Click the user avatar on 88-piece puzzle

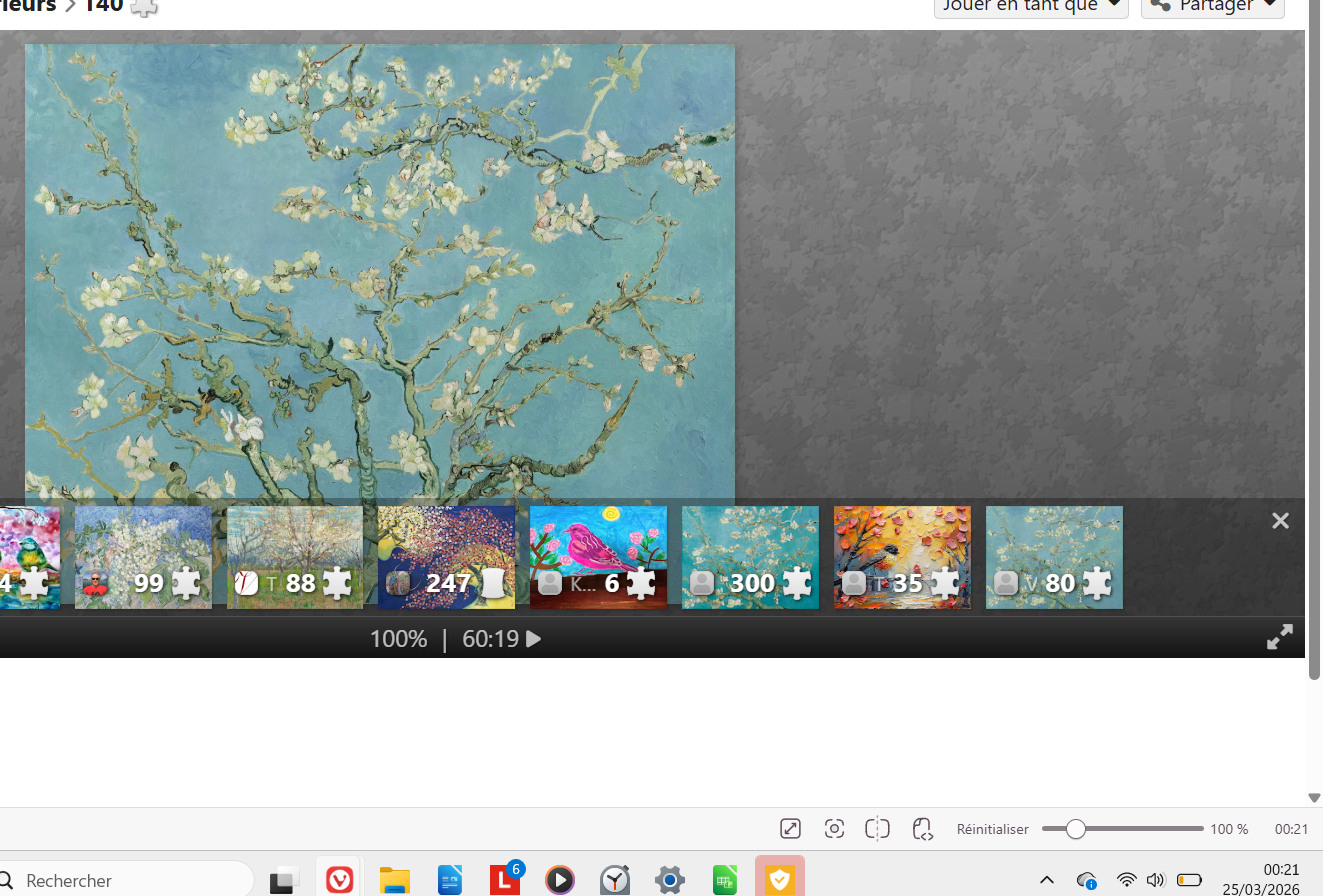(246, 583)
